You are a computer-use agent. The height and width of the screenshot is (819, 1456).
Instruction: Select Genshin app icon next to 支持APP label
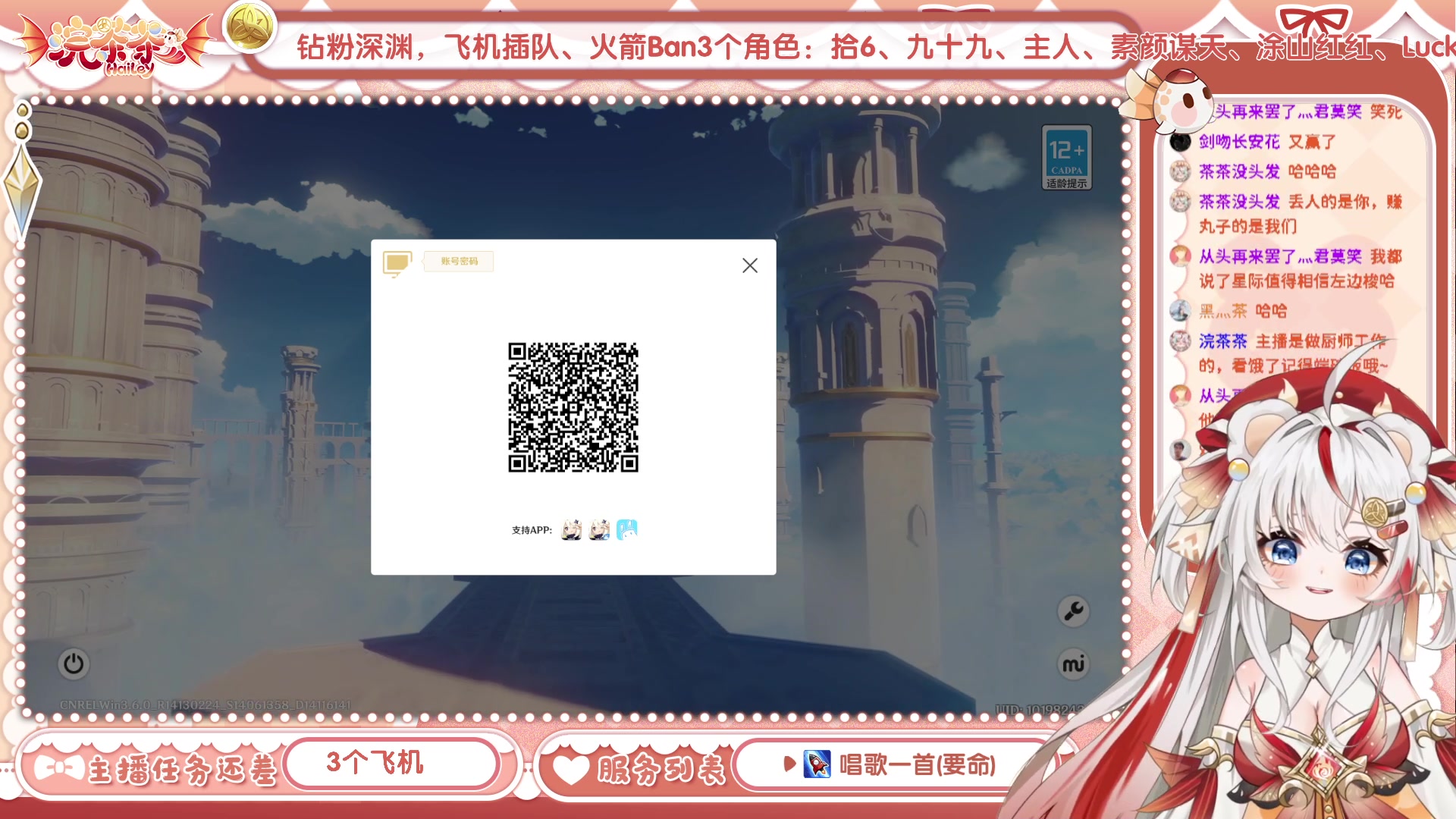click(x=572, y=529)
